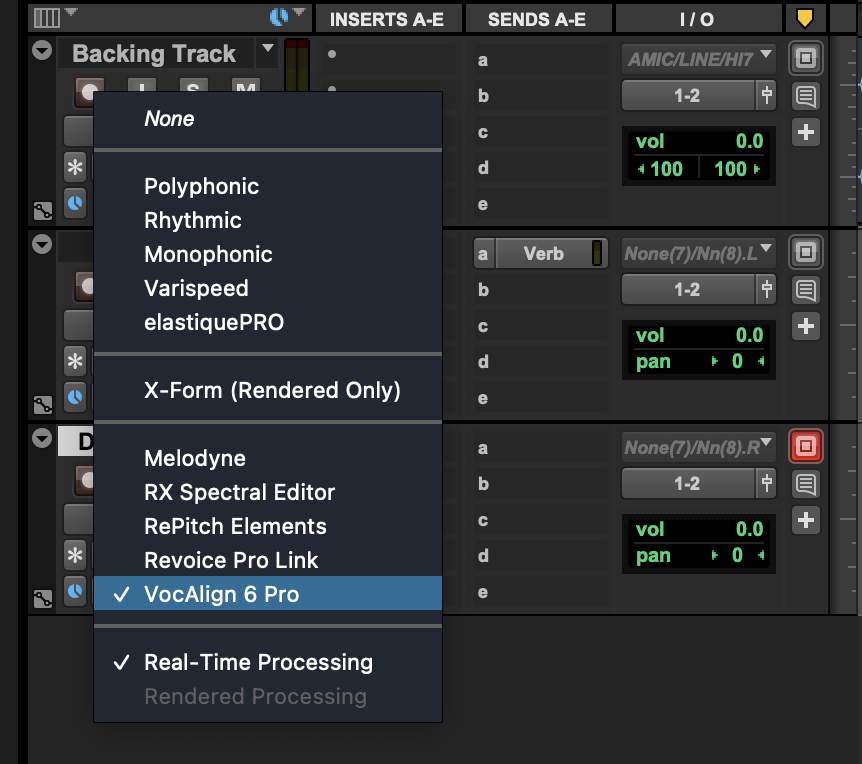This screenshot has width=862, height=764.
Task: Open the Backing Track comments icon
Action: tap(806, 96)
